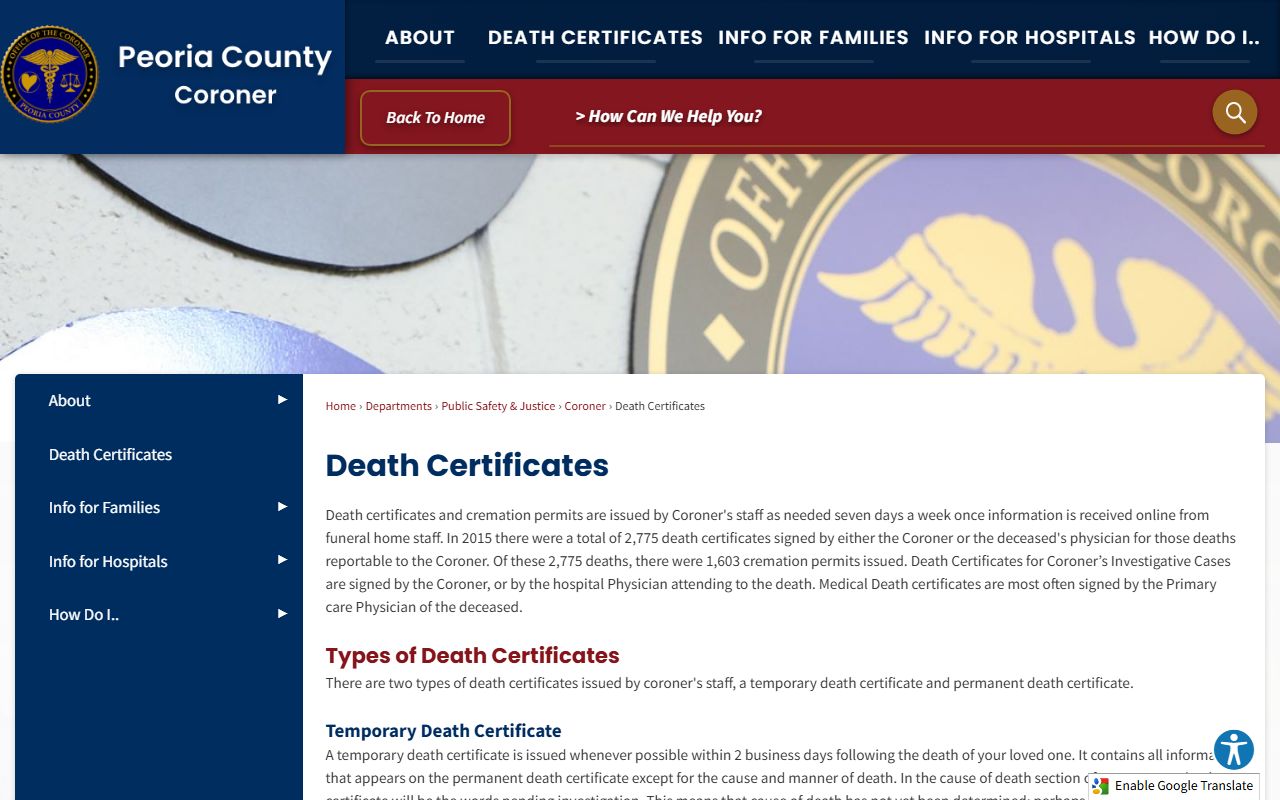Click the Death Certificates page heading
The width and height of the screenshot is (1280, 800).
[467, 465]
